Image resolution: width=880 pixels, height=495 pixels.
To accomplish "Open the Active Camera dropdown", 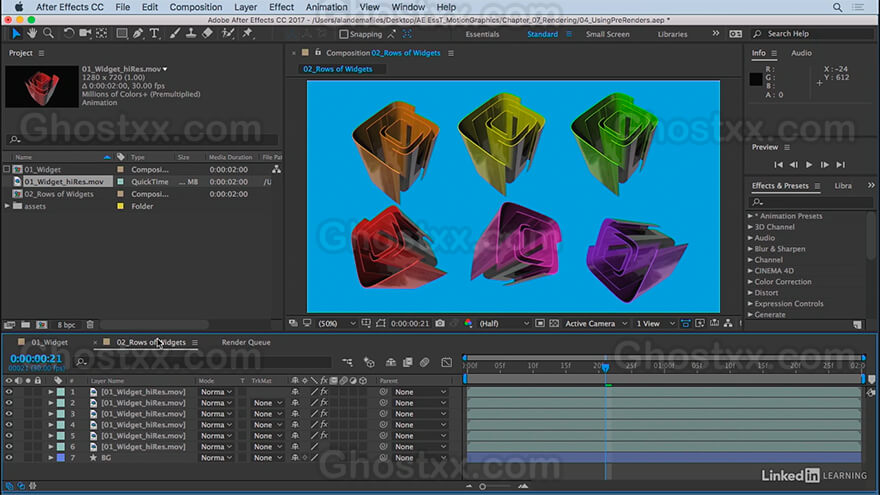I will pyautogui.click(x=596, y=323).
